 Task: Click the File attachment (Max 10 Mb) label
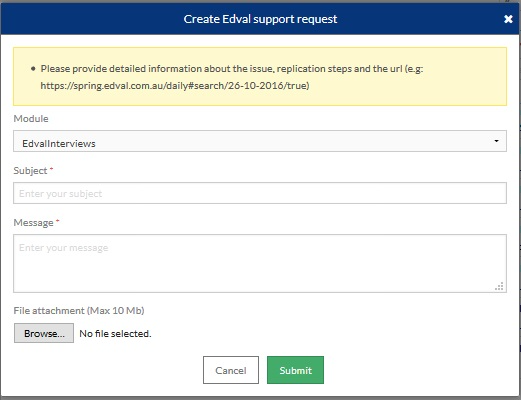(79, 311)
